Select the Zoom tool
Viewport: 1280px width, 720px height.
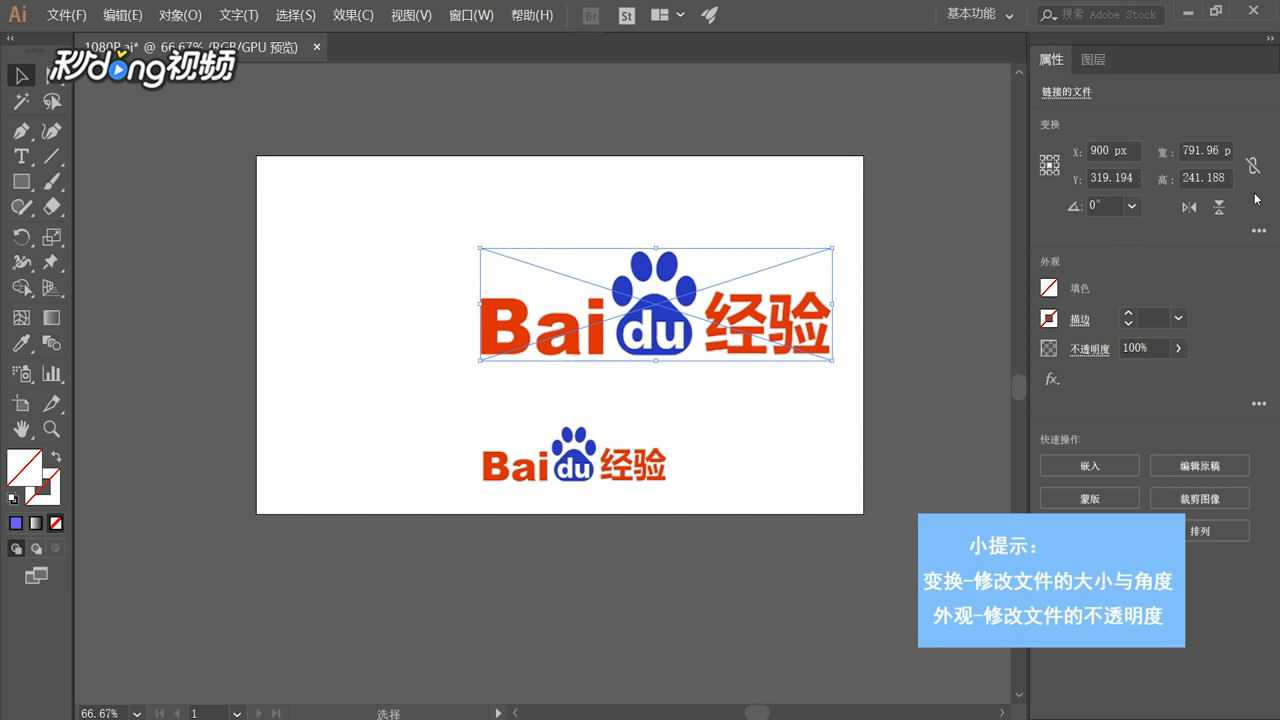(52, 429)
